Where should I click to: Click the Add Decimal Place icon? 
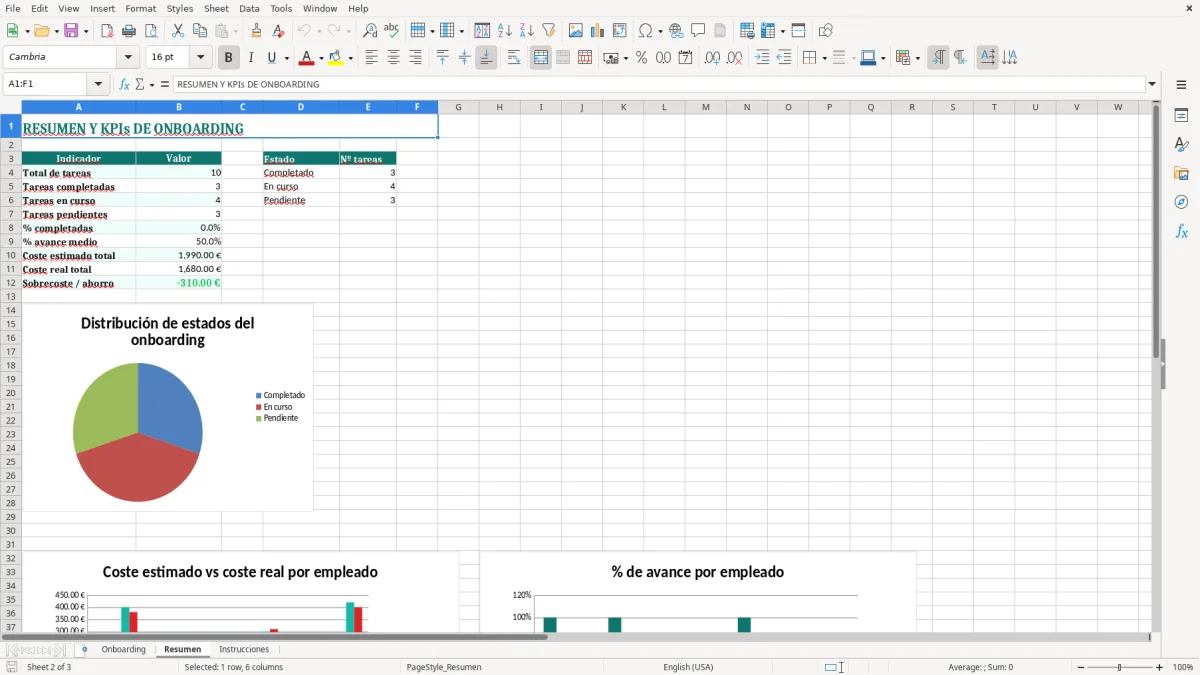(712, 58)
